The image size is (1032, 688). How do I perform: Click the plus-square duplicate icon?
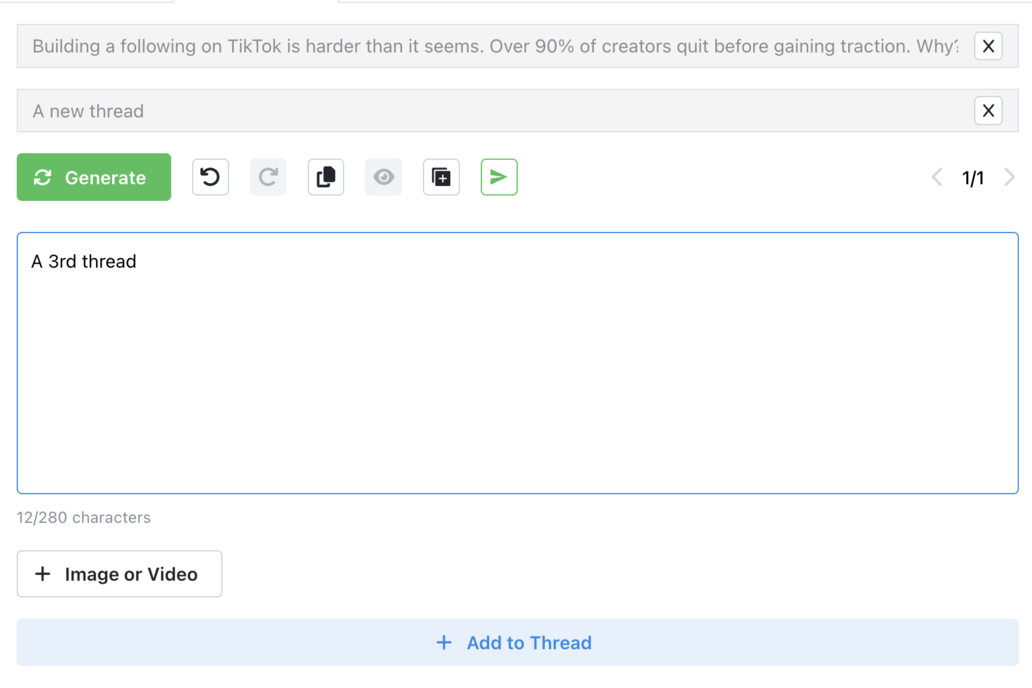[441, 177]
